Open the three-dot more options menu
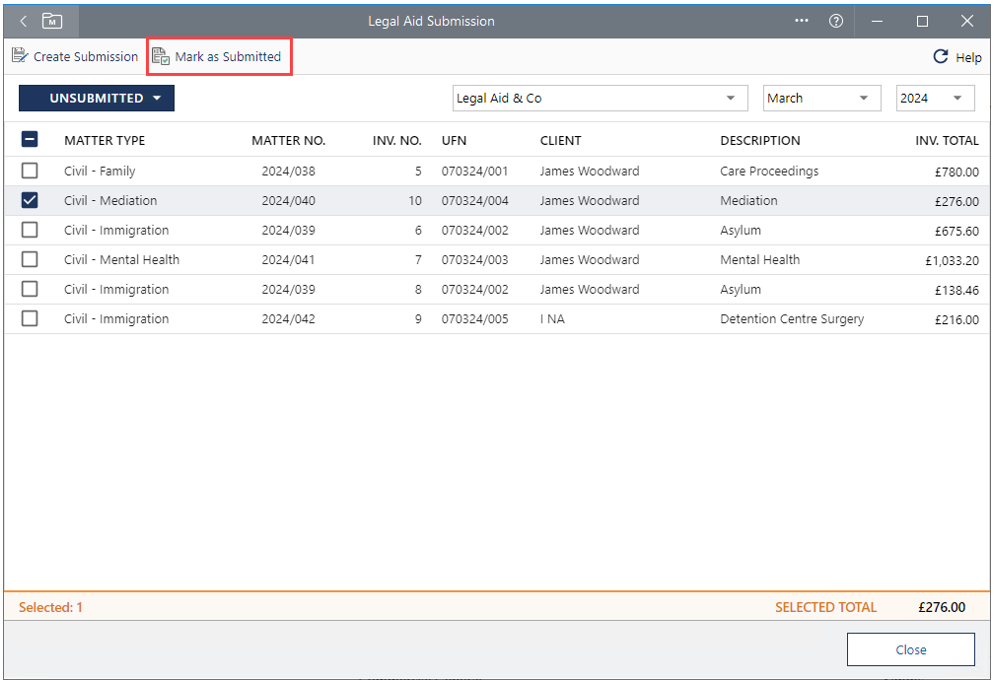Image resolution: width=994 pixels, height=686 pixels. coord(802,21)
